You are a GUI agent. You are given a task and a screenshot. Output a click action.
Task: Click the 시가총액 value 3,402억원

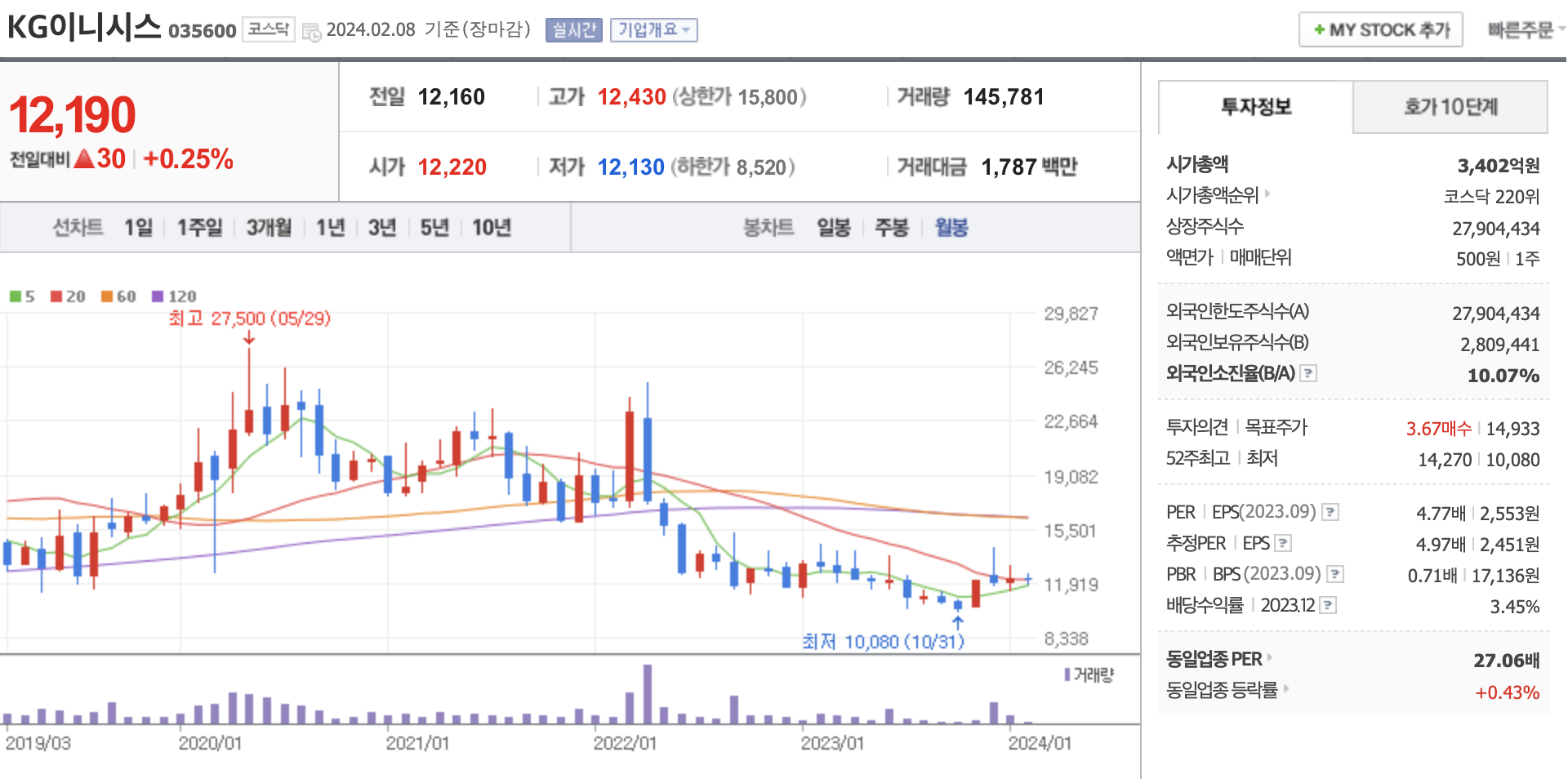(x=1498, y=166)
